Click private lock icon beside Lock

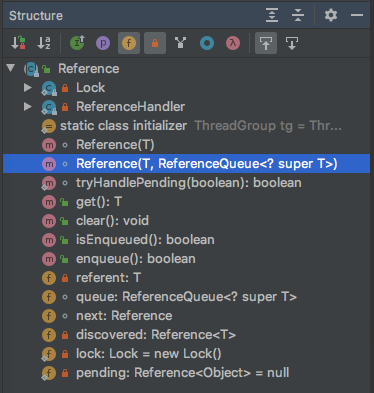click(x=65, y=88)
